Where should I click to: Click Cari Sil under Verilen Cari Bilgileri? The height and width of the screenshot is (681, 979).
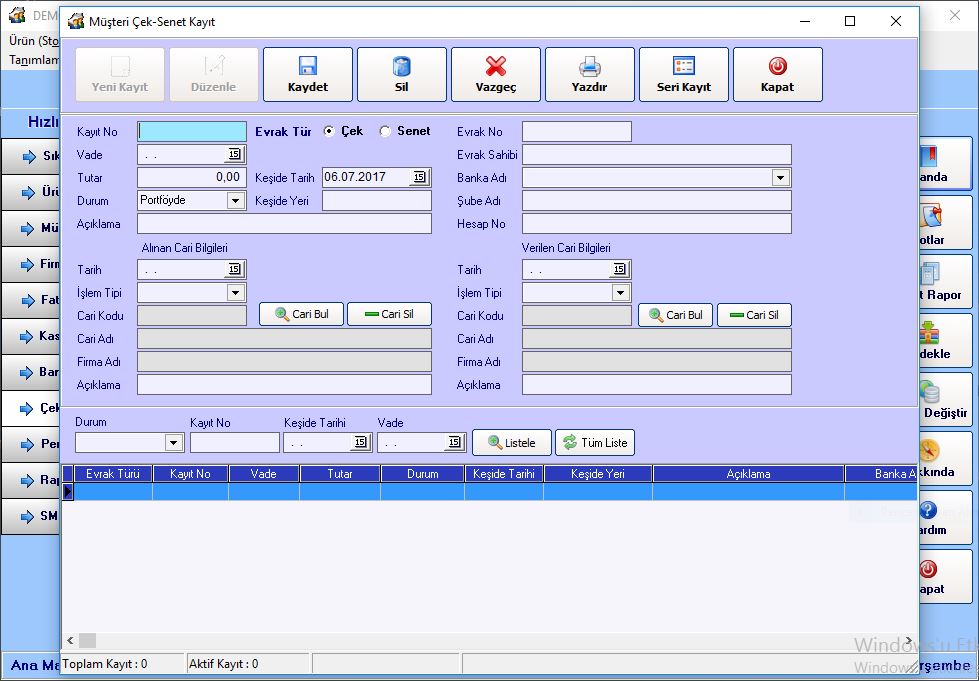tap(754, 315)
